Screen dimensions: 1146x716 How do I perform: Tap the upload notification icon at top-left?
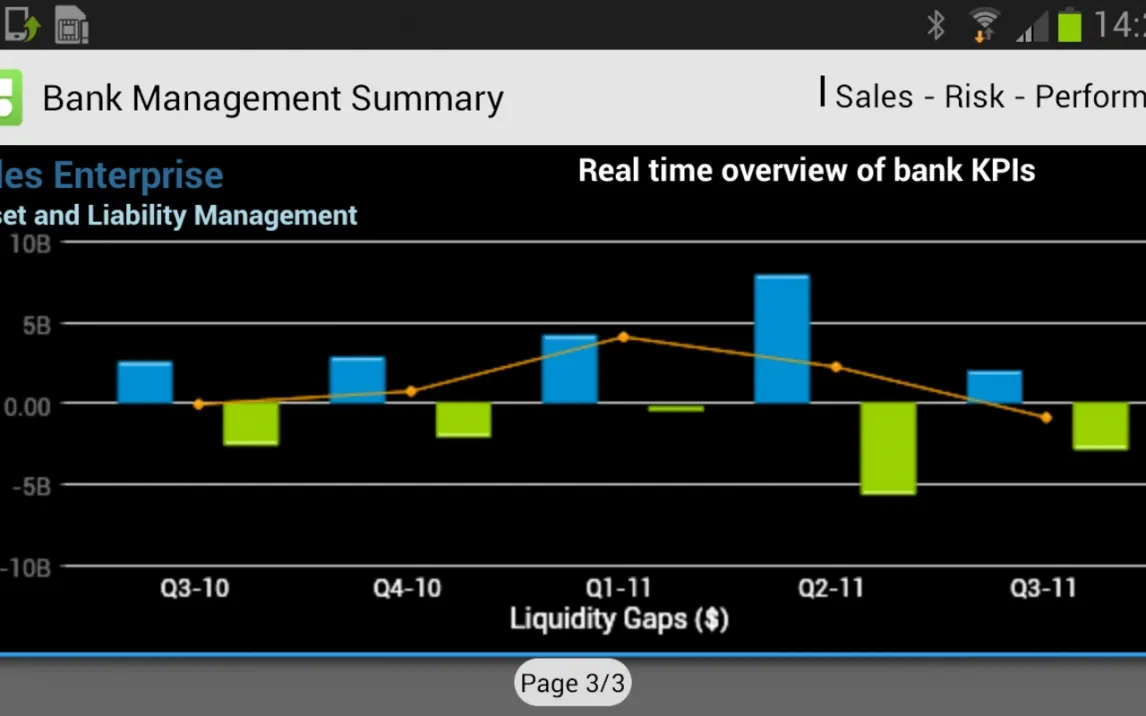21,24
